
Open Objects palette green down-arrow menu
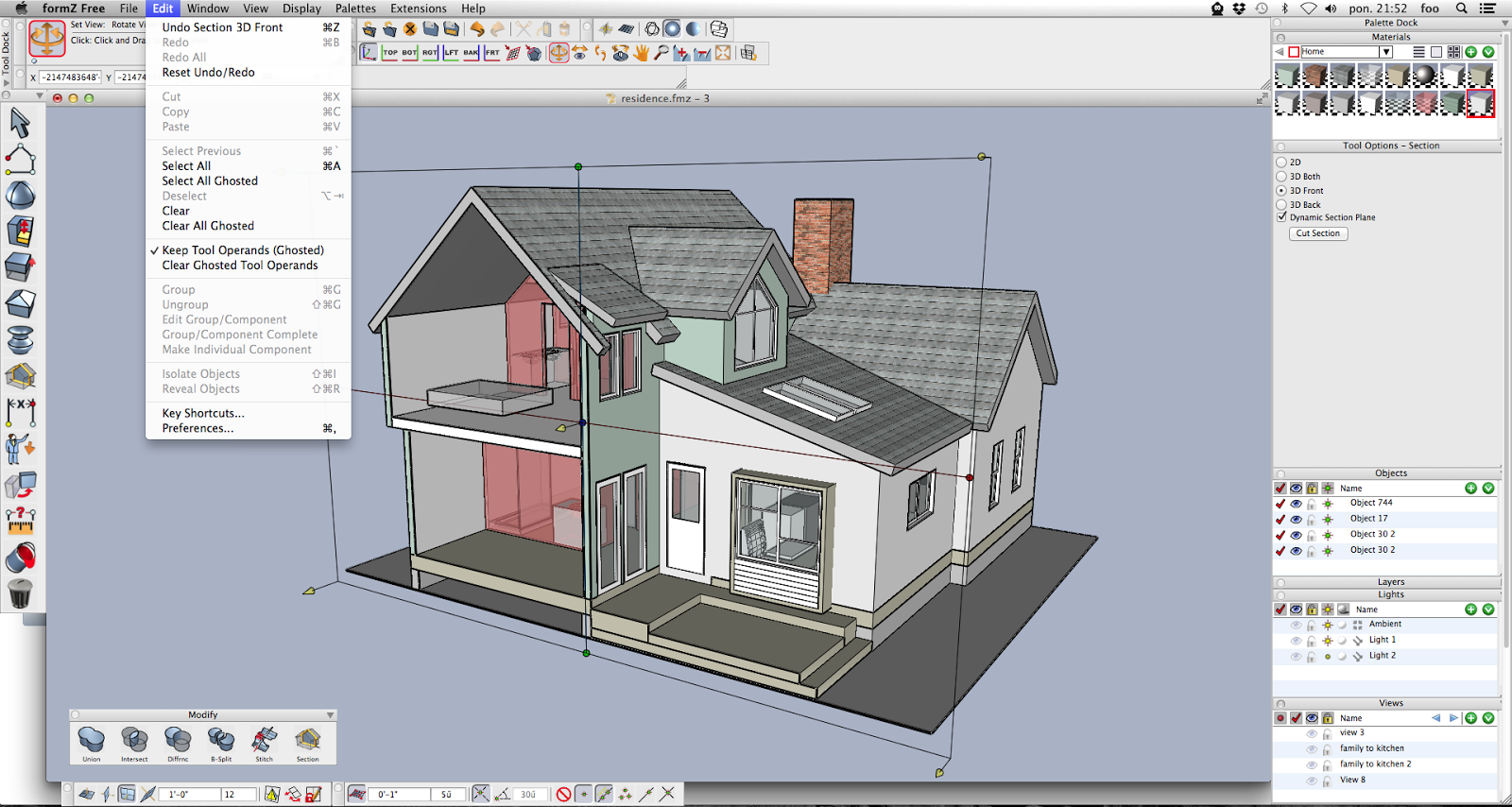click(x=1488, y=489)
